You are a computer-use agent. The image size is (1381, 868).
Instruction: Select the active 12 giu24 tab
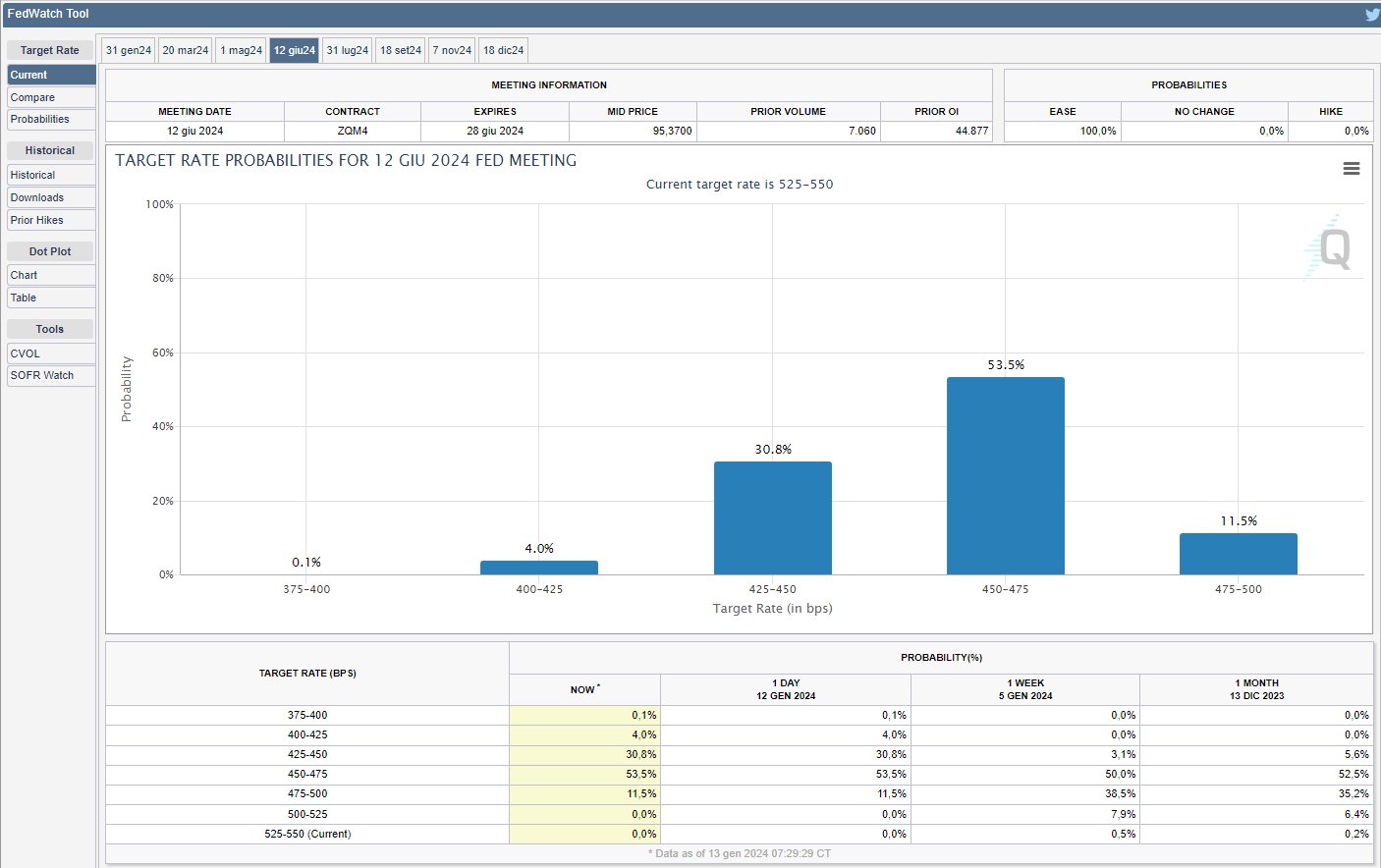tap(295, 50)
